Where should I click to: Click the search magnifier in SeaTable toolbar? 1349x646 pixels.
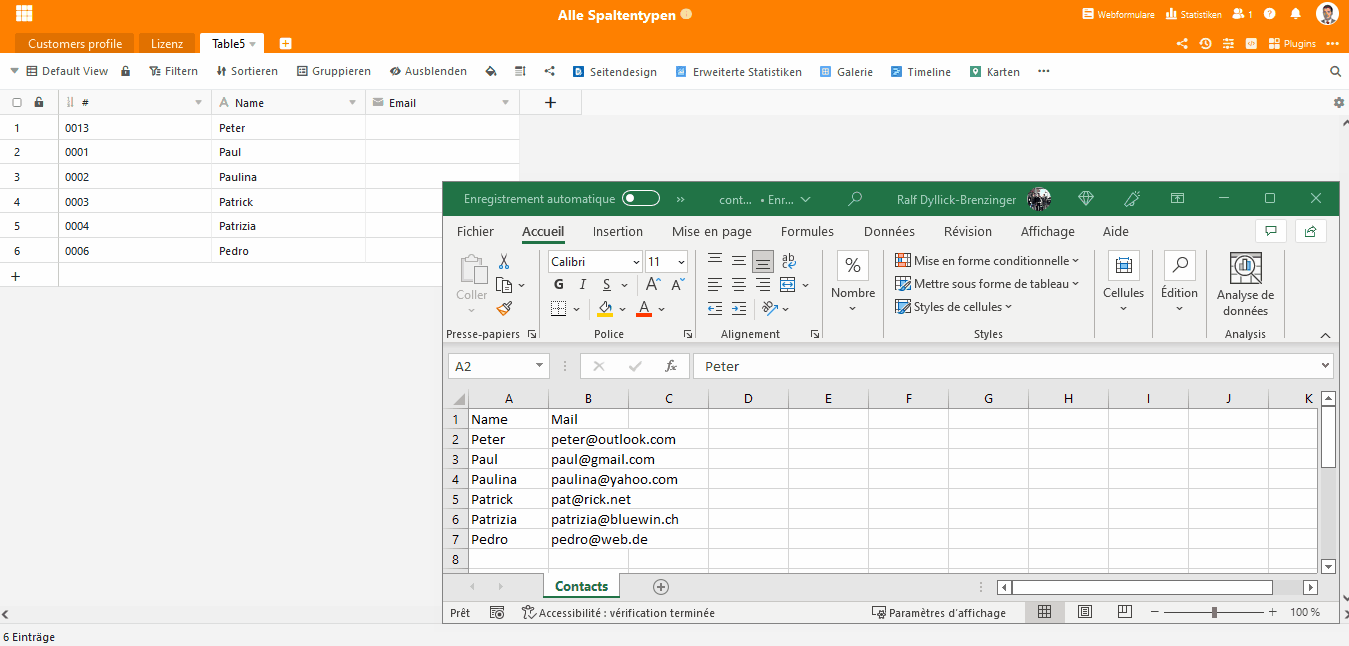pos(1335,72)
